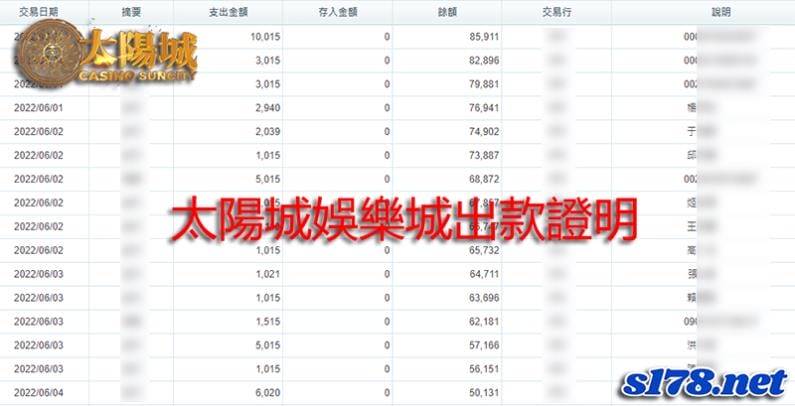
Task: Click the 餘額 column header
Action: 447,12
